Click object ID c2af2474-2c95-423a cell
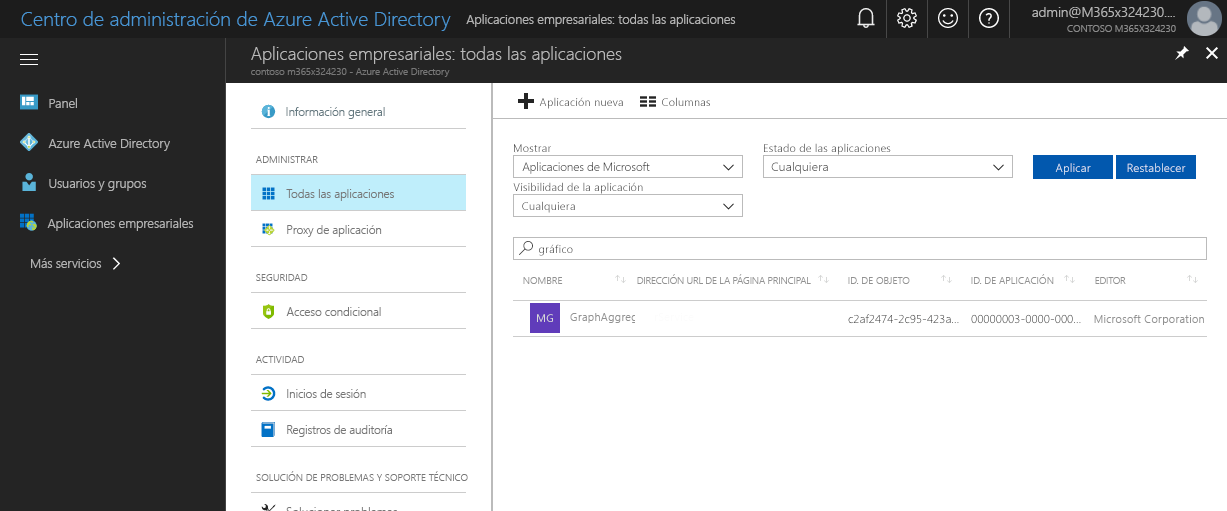 point(903,318)
